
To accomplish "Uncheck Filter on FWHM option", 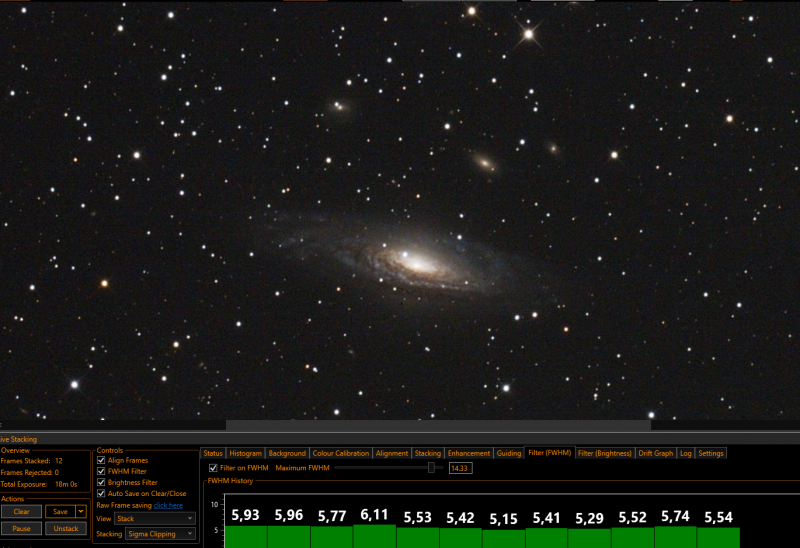I will click(x=213, y=468).
